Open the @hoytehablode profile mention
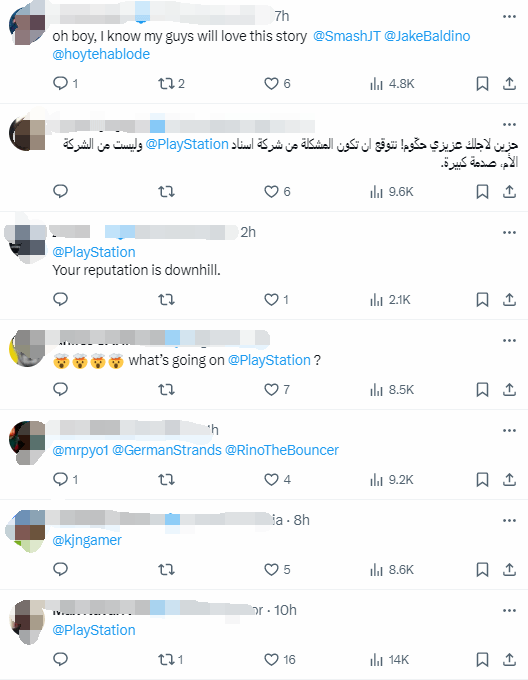This screenshot has height=680, width=528. tap(101, 54)
